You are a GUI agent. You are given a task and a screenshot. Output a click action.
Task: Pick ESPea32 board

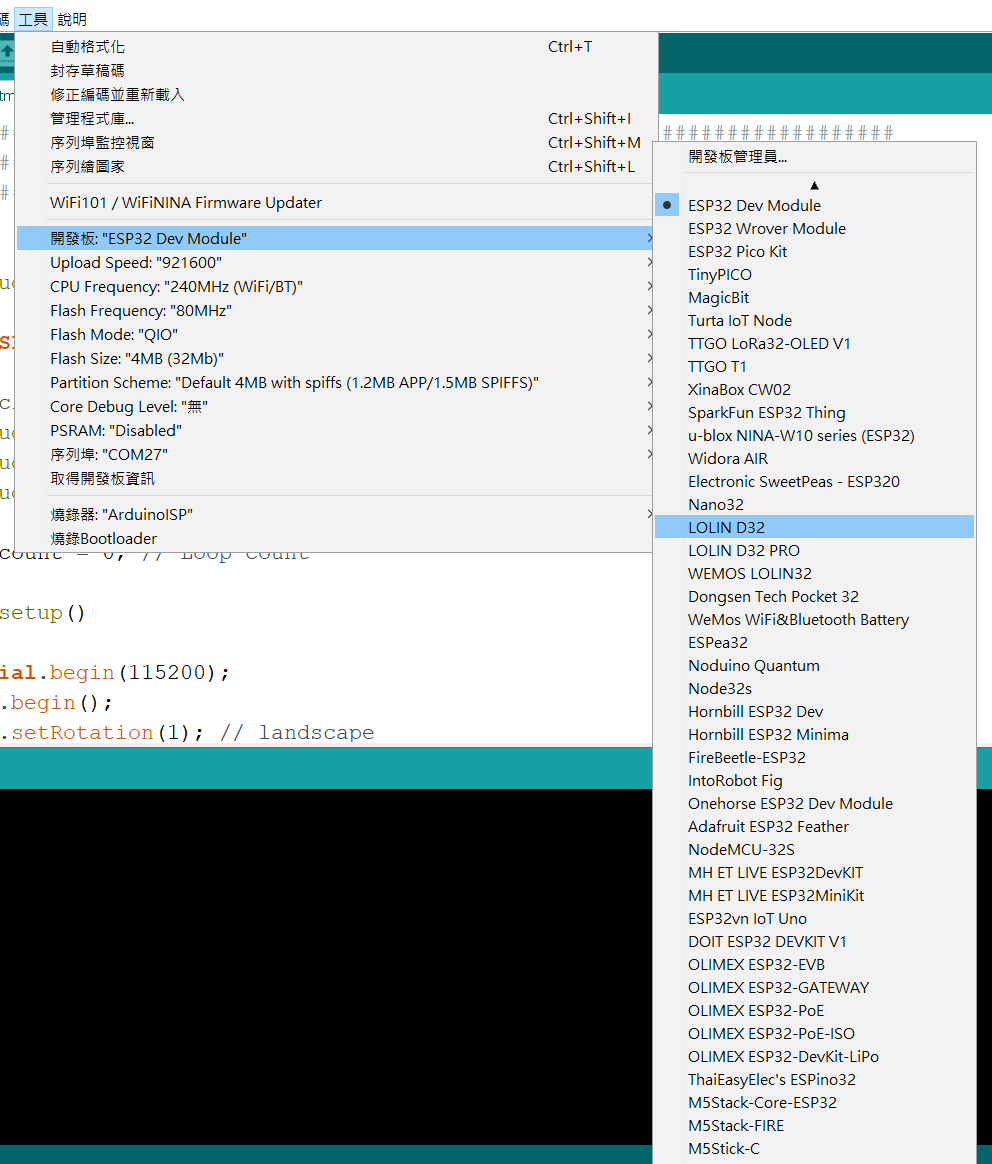(815, 643)
